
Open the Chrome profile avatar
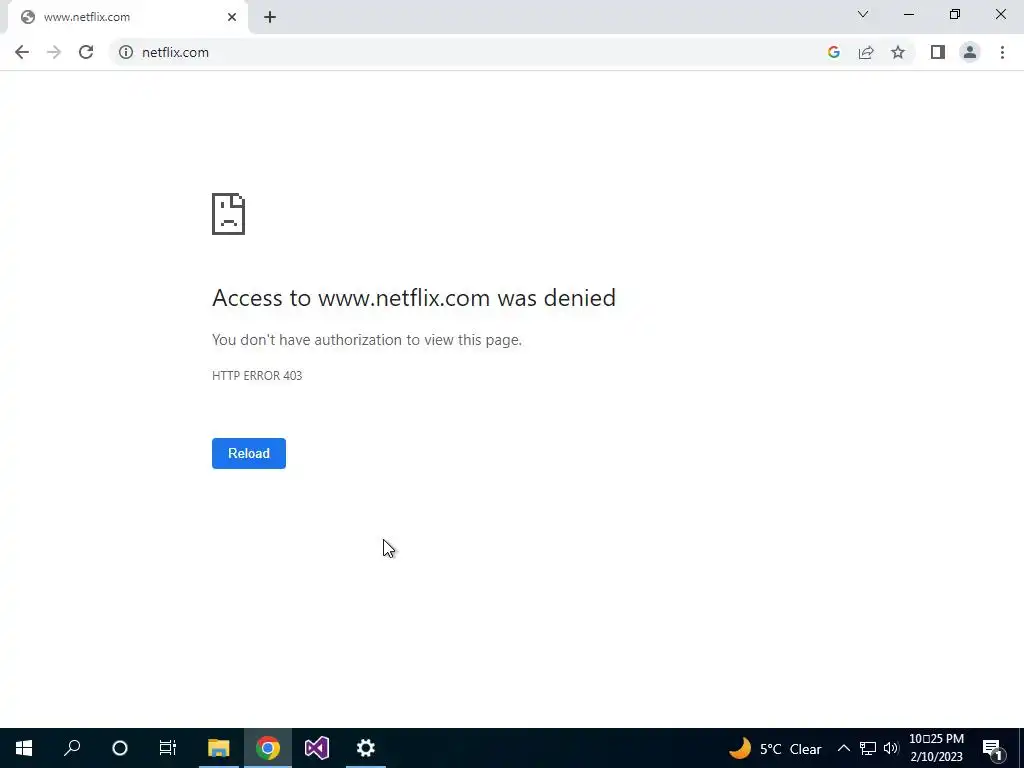970,52
